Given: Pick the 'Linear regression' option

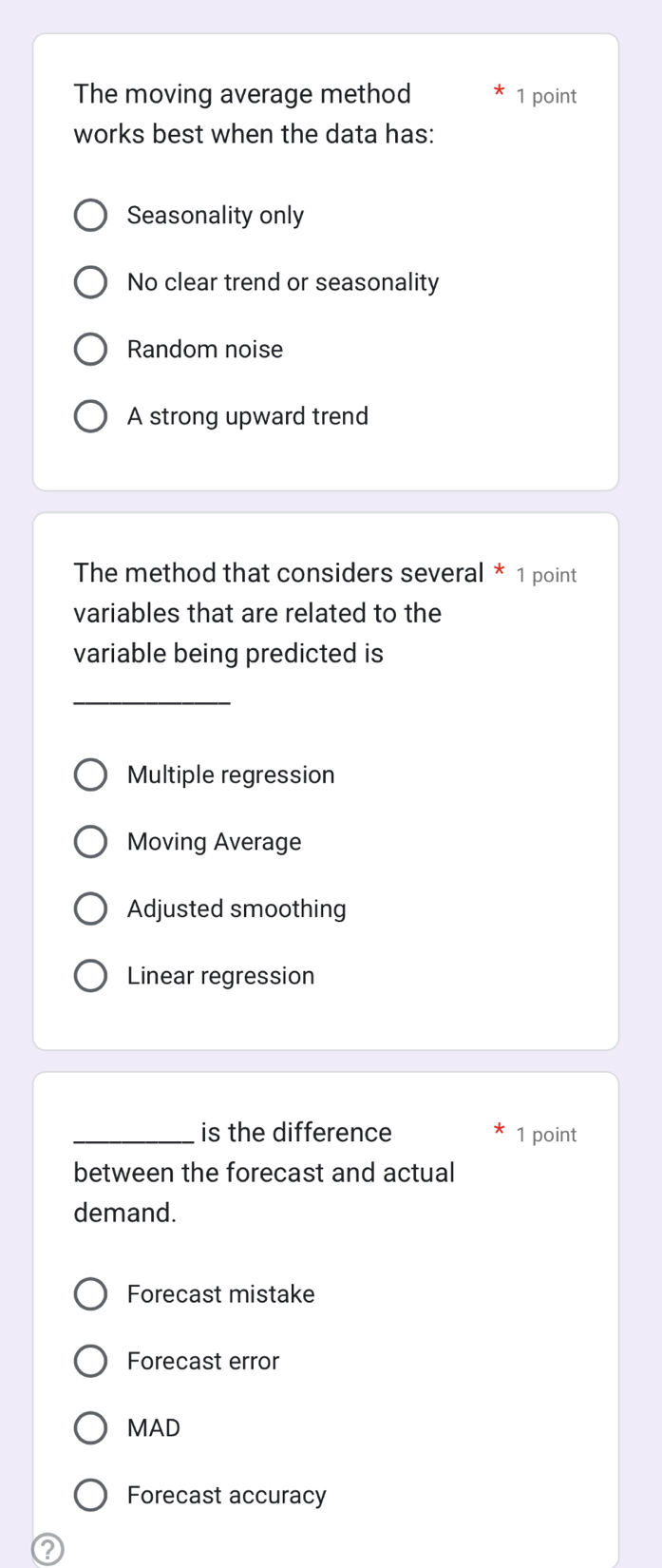Looking at the screenshot, I should tap(90, 976).
